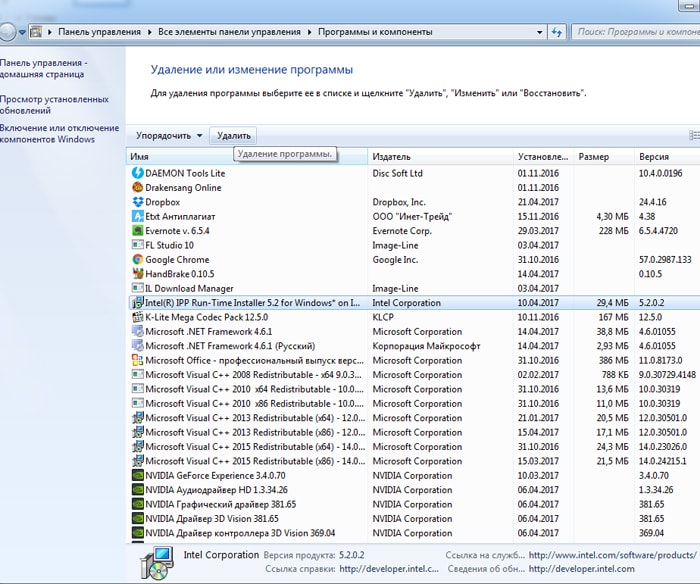Sort by the Установлено date column
Image resolution: width=700 pixels, height=584 pixels.
[543, 157]
